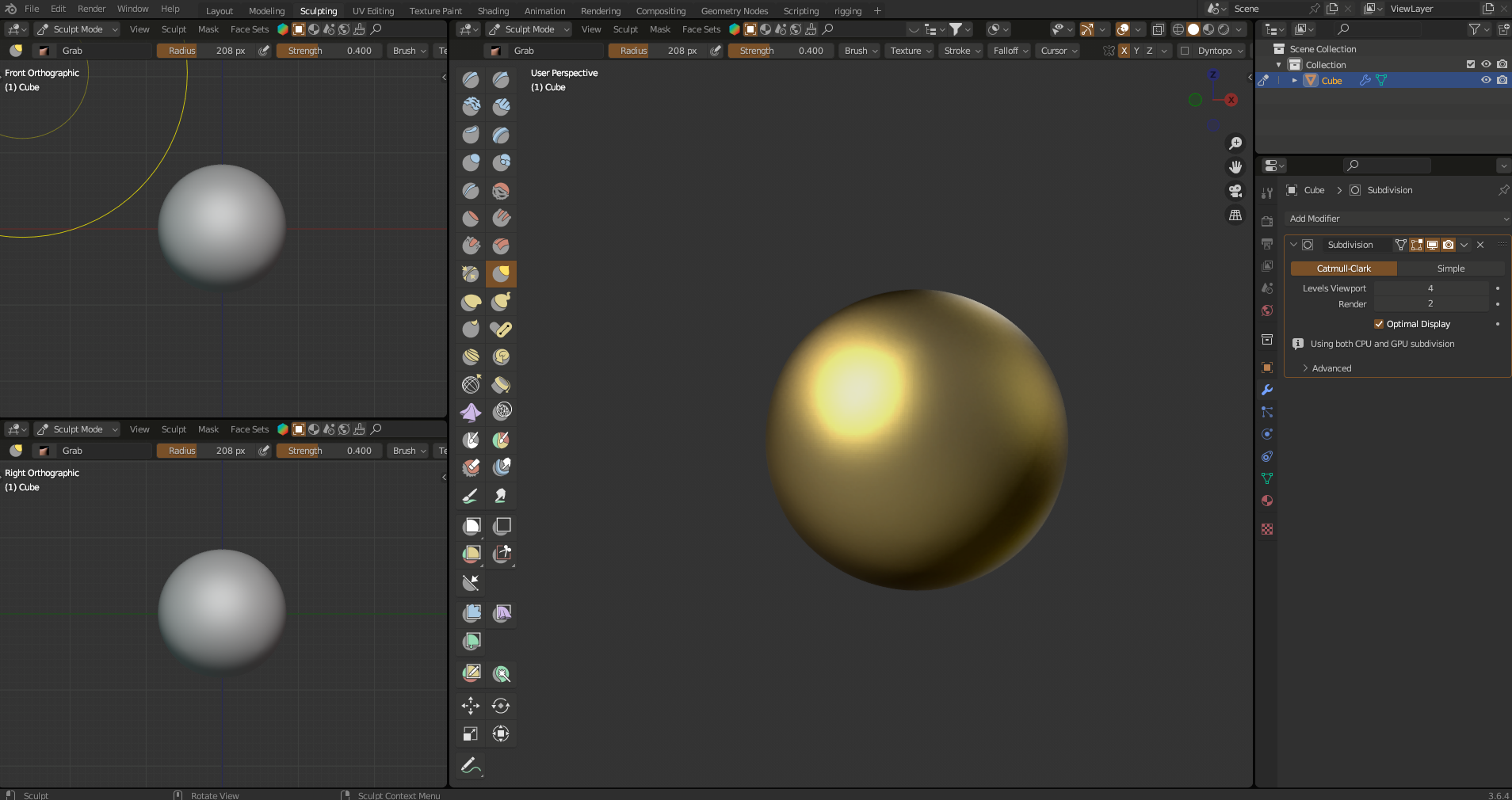1512x800 pixels.
Task: Activate the Annotate tool at toolbar bottom
Action: coord(470,765)
